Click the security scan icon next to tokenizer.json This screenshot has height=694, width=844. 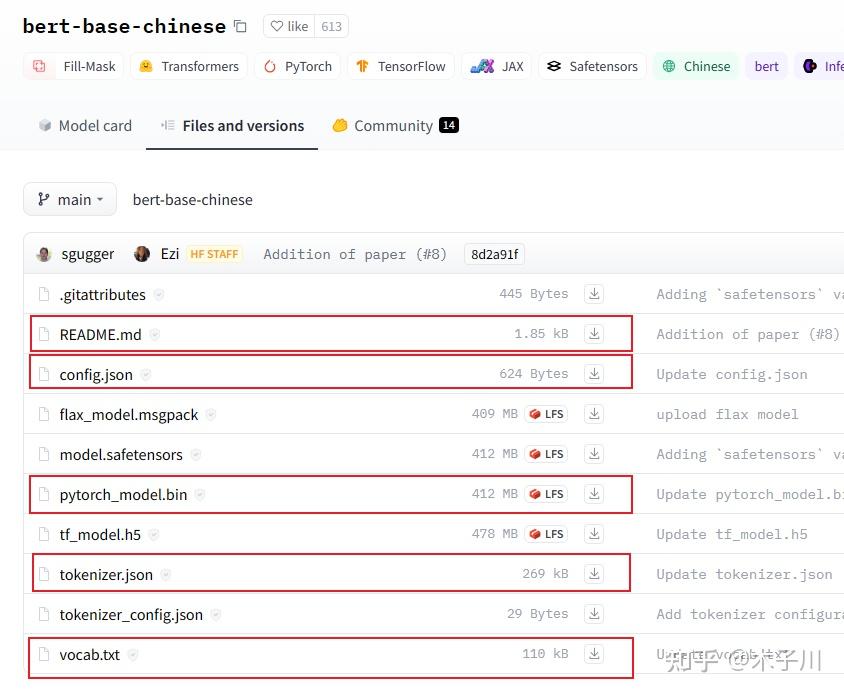click(x=166, y=574)
